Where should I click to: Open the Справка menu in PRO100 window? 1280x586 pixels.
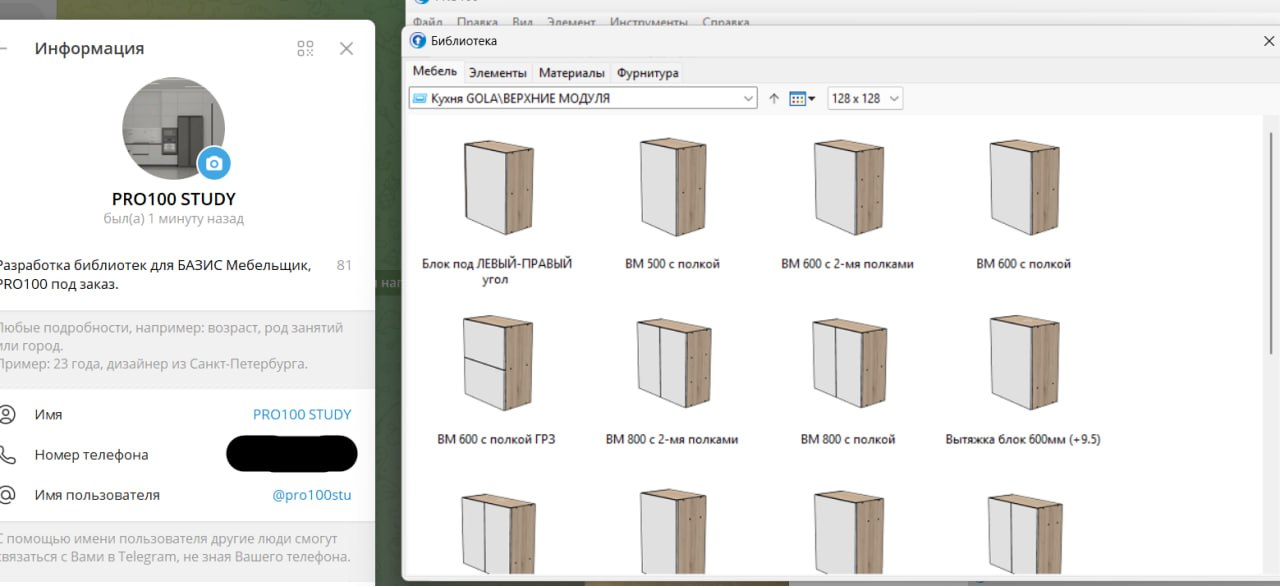(x=725, y=22)
